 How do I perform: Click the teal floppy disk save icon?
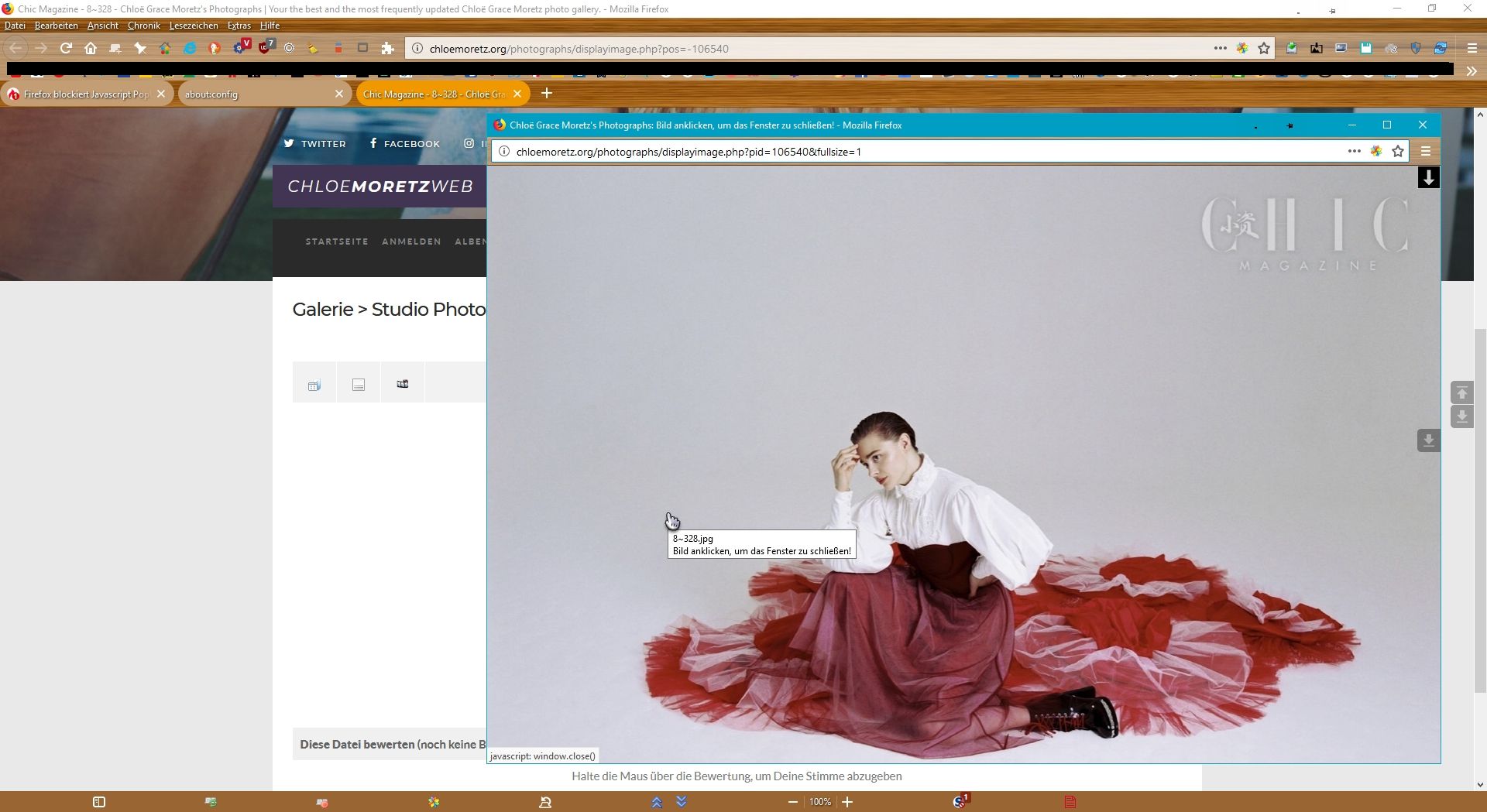1366,48
